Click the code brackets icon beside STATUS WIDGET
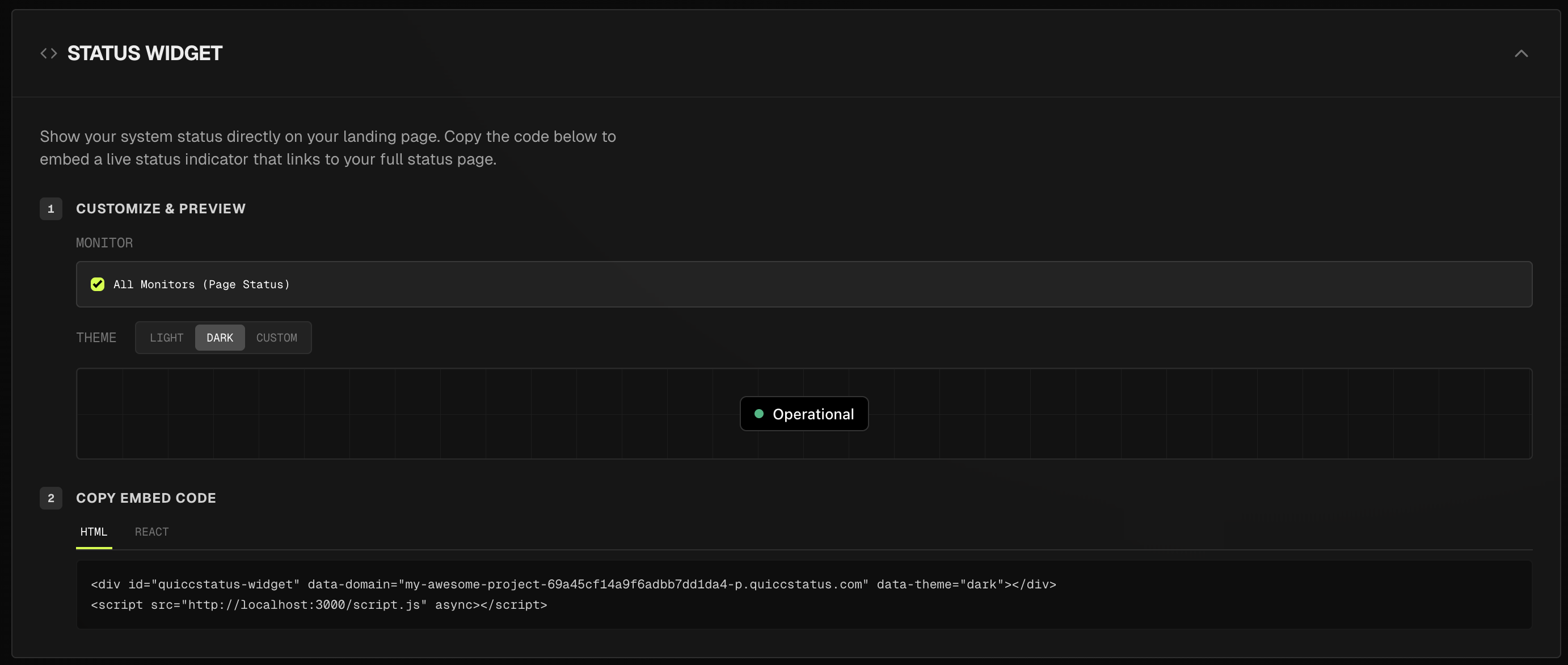Viewport: 1568px width, 665px height. 48,53
